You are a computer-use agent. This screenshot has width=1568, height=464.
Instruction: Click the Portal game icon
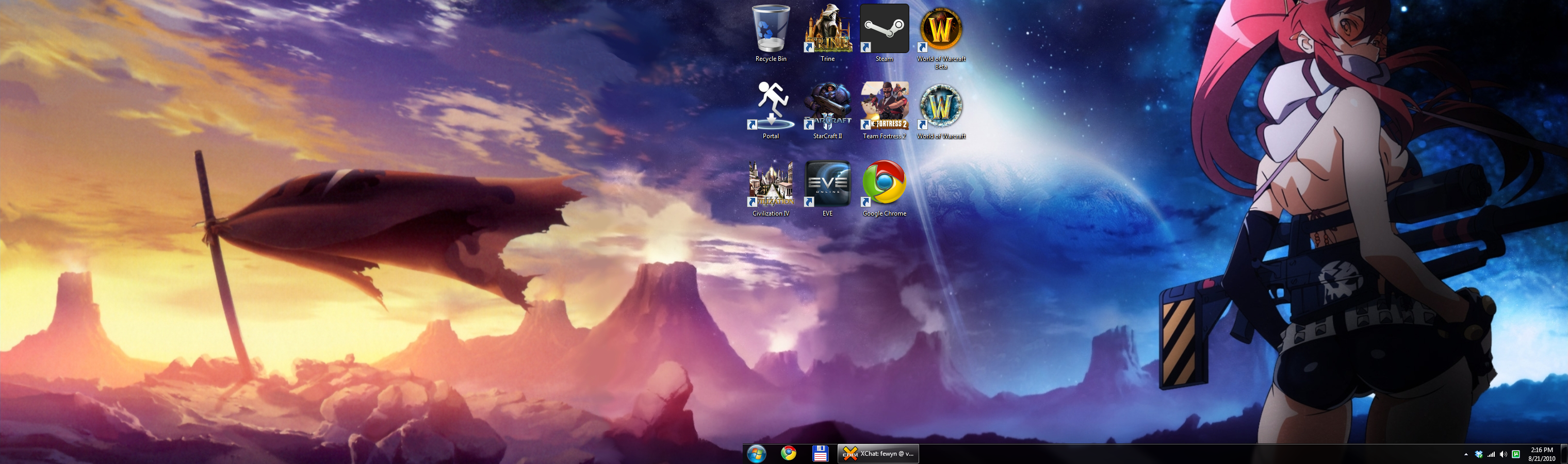coord(771,107)
